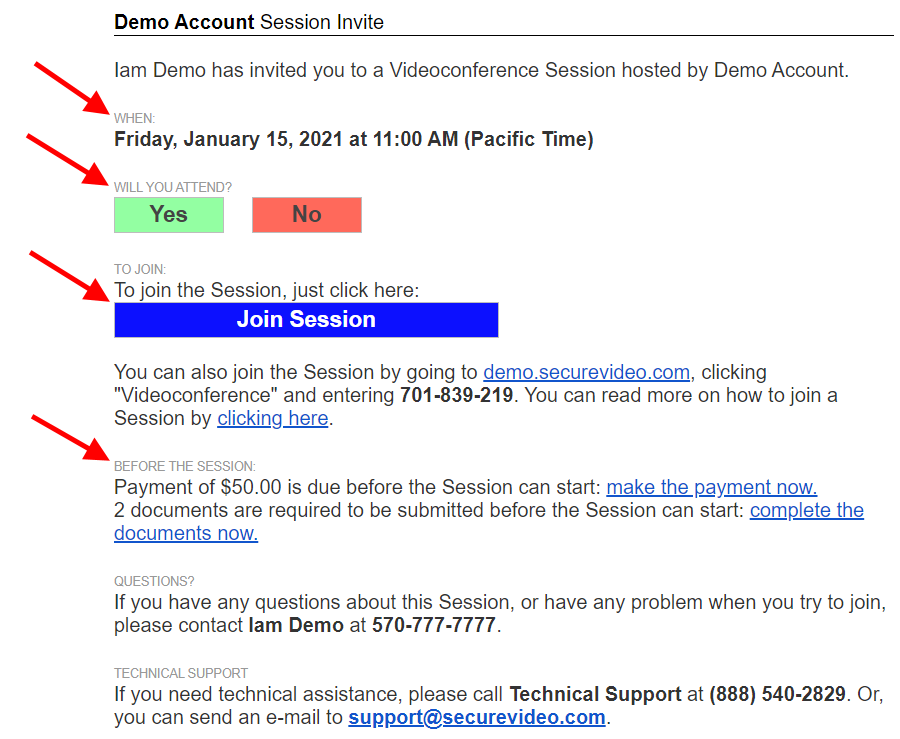
Task: Click the host phone number 570-777-7777
Action: (x=434, y=627)
